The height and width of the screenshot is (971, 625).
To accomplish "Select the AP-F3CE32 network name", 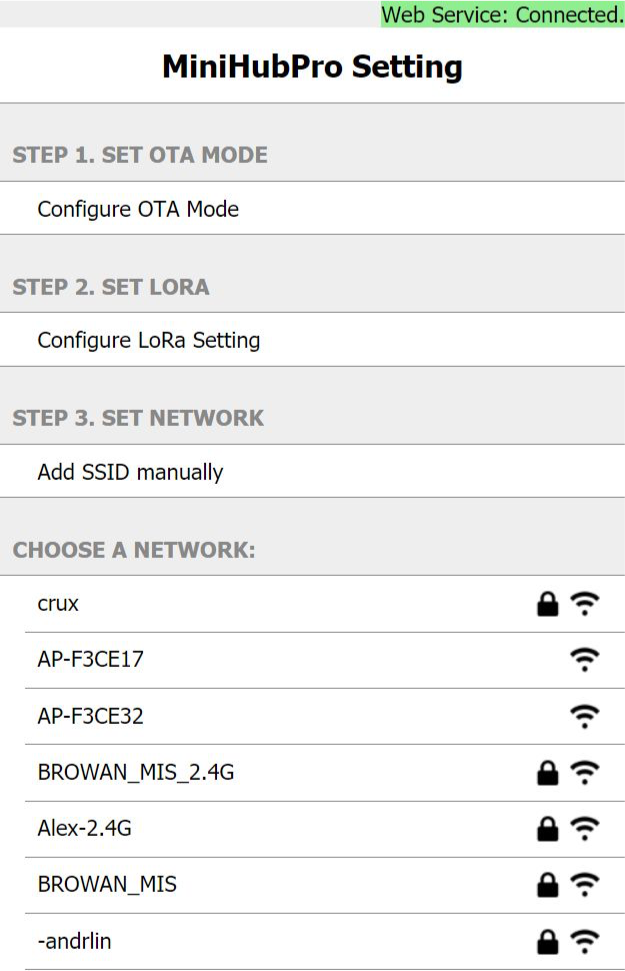I will [x=90, y=716].
